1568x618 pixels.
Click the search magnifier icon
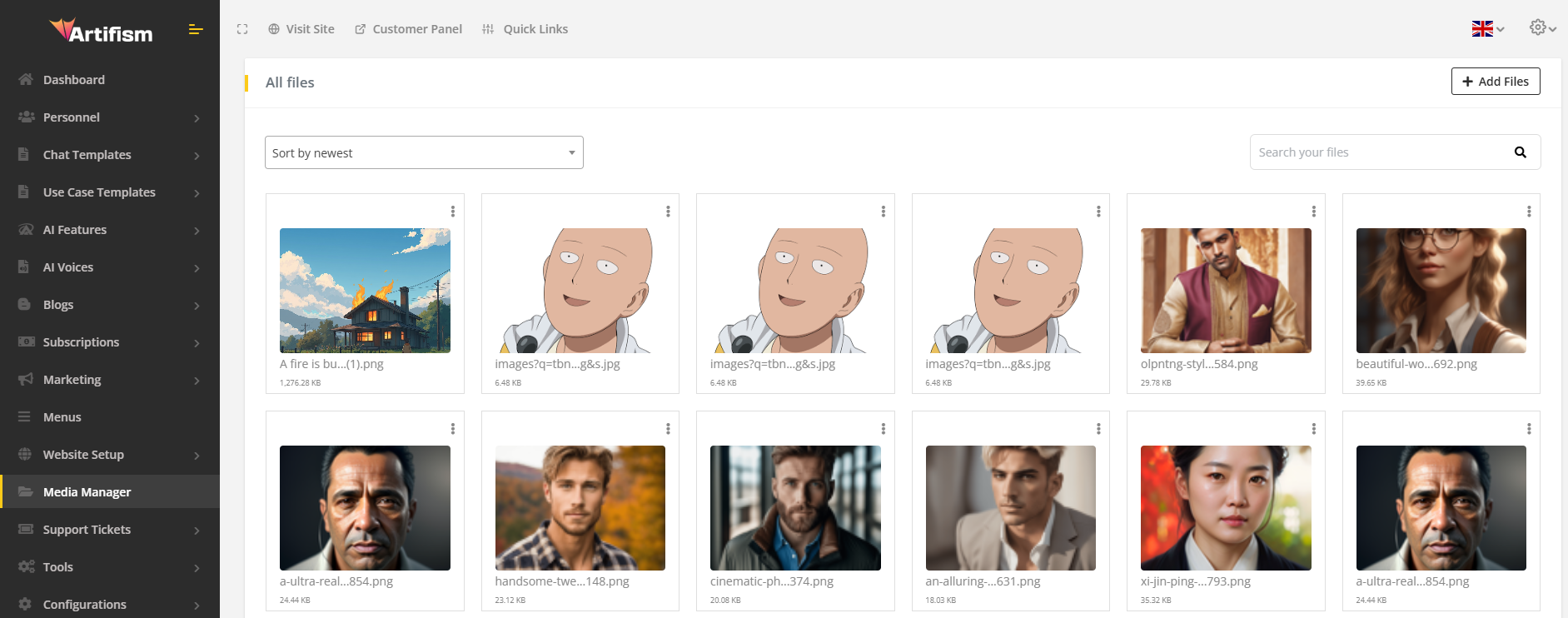coord(1520,152)
